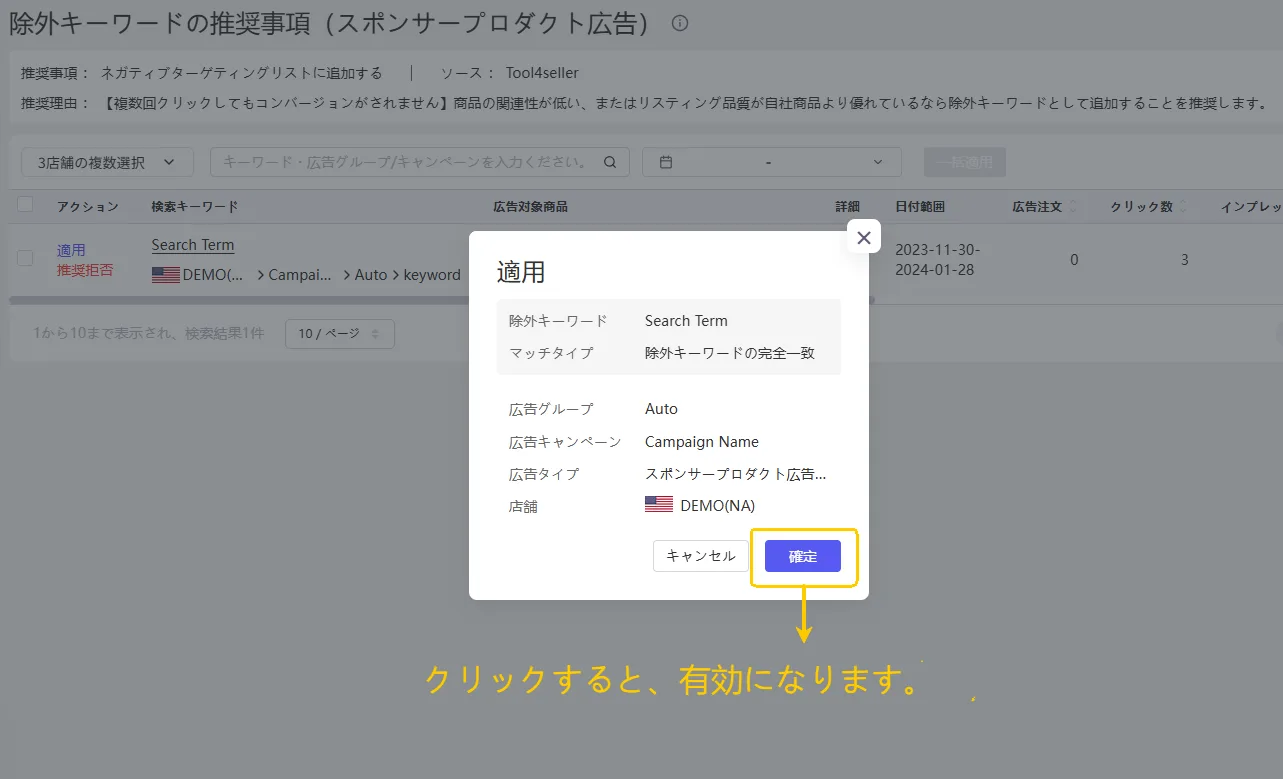Screen dimensions: 1283x779
Task: Click the DEMO(...) store breadcrumb in row
Action: click(199, 275)
